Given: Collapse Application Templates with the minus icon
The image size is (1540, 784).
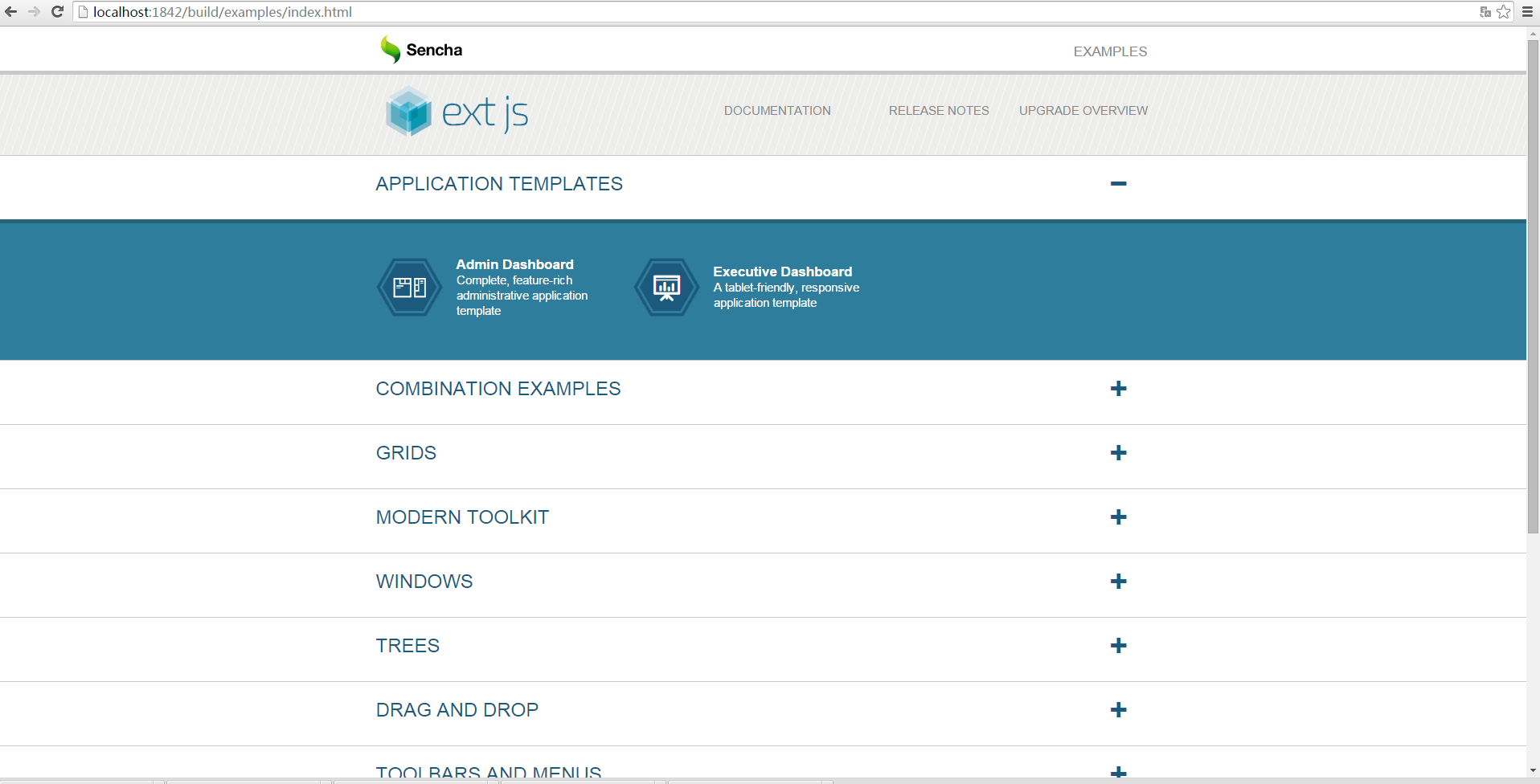Looking at the screenshot, I should (x=1118, y=184).
